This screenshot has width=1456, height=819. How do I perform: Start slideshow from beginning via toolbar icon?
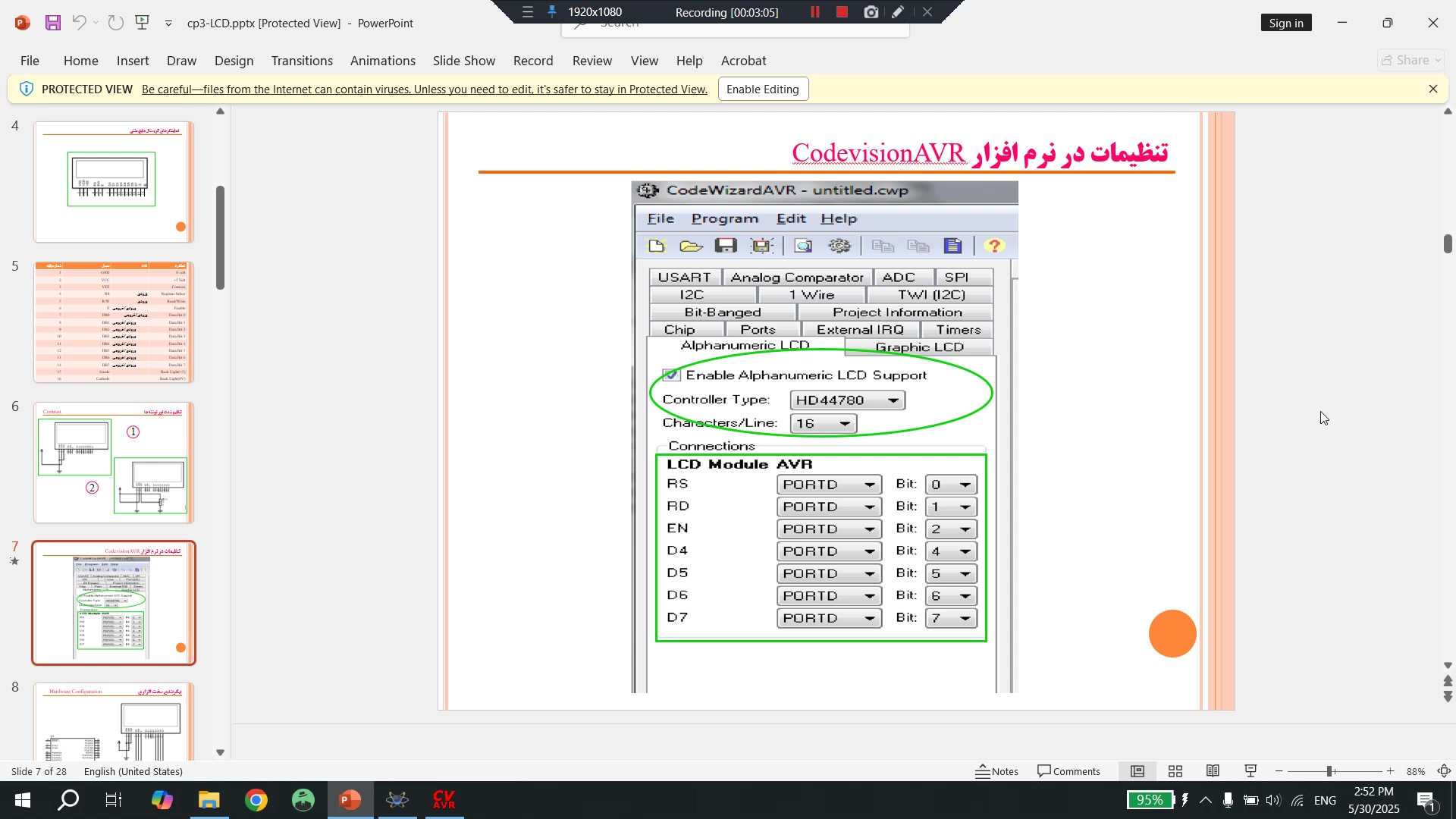click(x=142, y=23)
